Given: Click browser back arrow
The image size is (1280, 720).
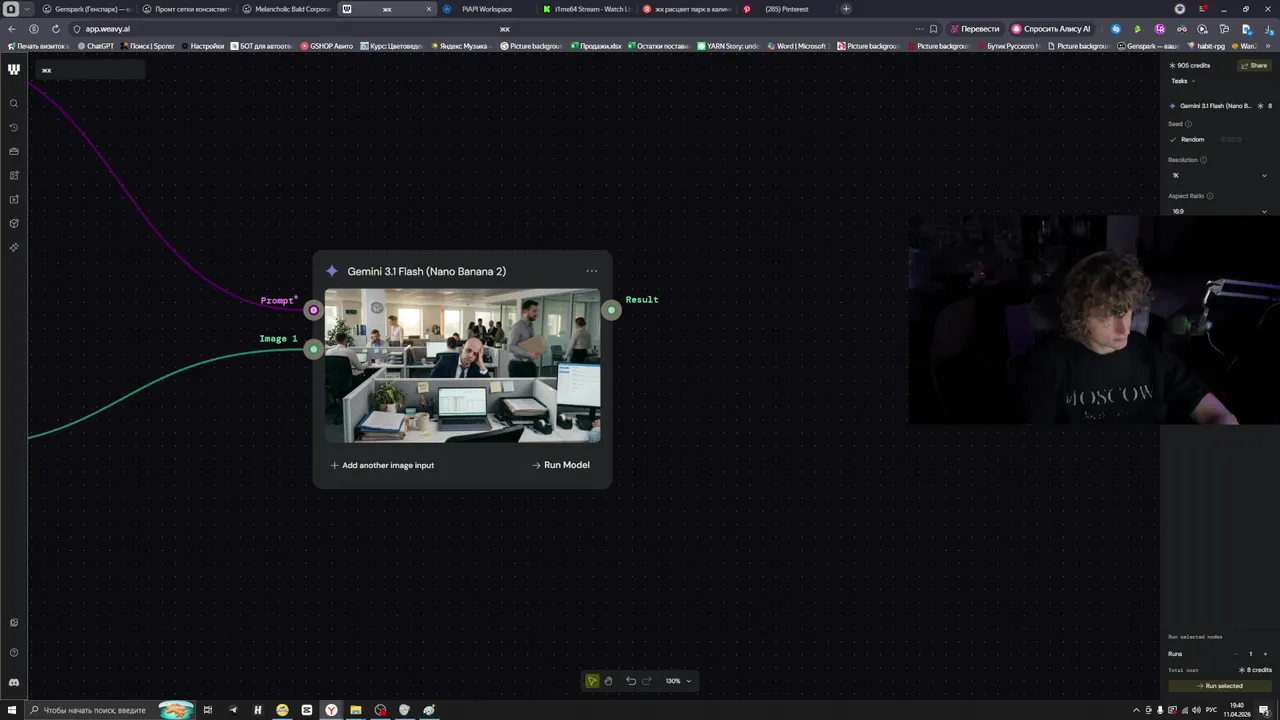Looking at the screenshot, I should [x=12, y=29].
